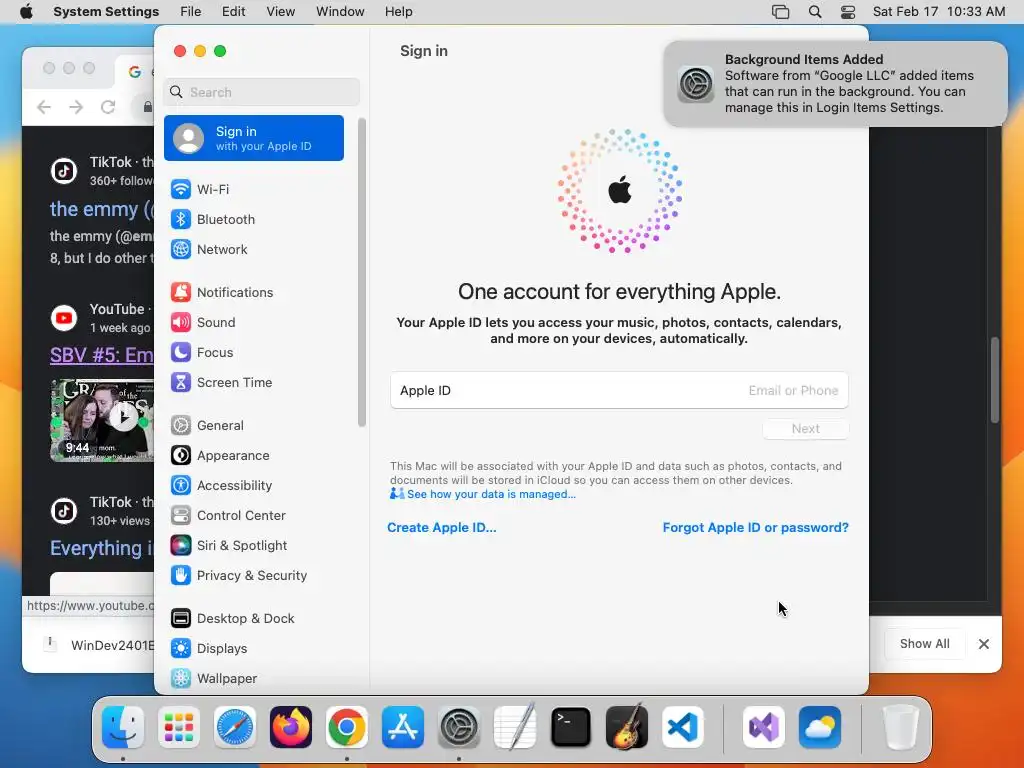Select Sign in with your Apple ID

(253, 138)
